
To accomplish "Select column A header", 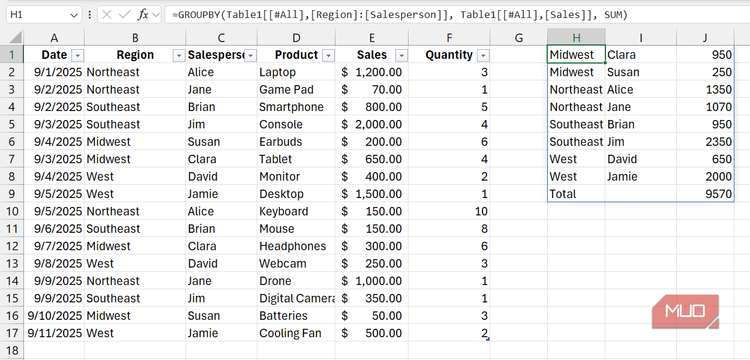I will pyautogui.click(x=54, y=38).
